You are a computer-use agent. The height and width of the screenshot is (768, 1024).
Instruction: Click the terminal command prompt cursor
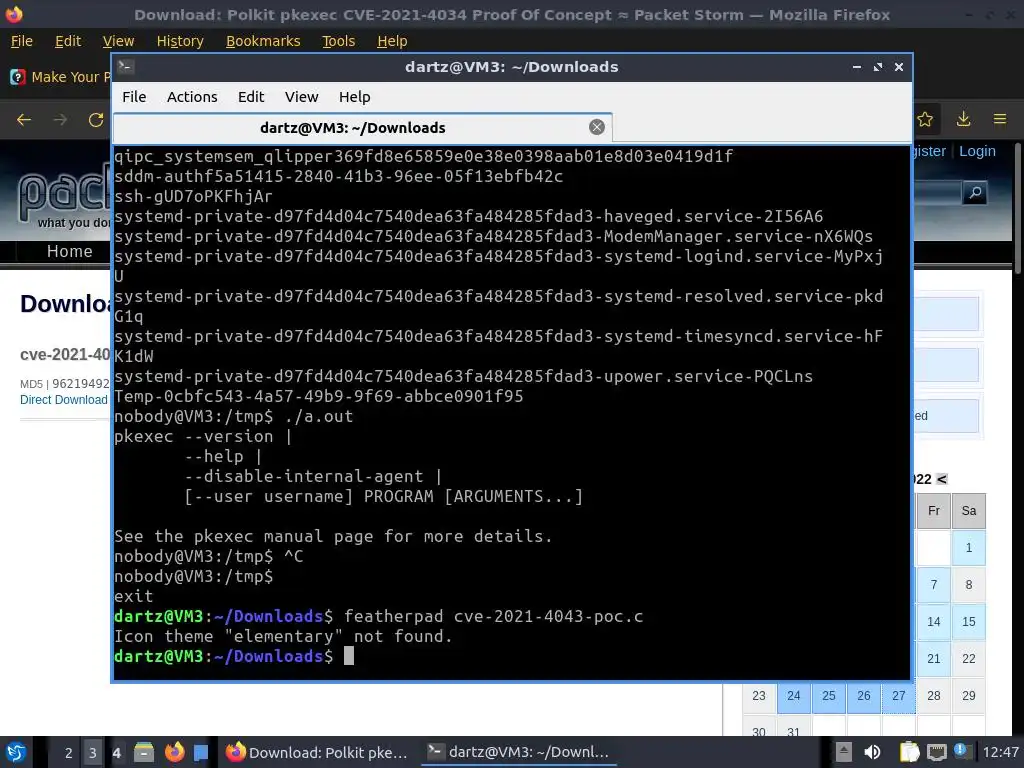(349, 656)
